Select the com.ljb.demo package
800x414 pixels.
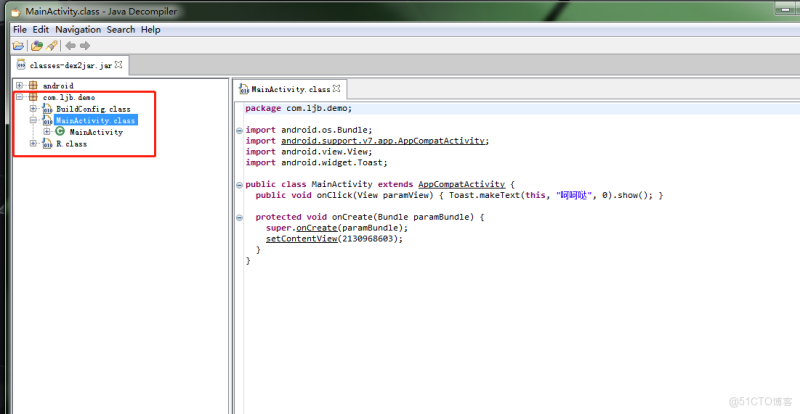tap(69, 98)
